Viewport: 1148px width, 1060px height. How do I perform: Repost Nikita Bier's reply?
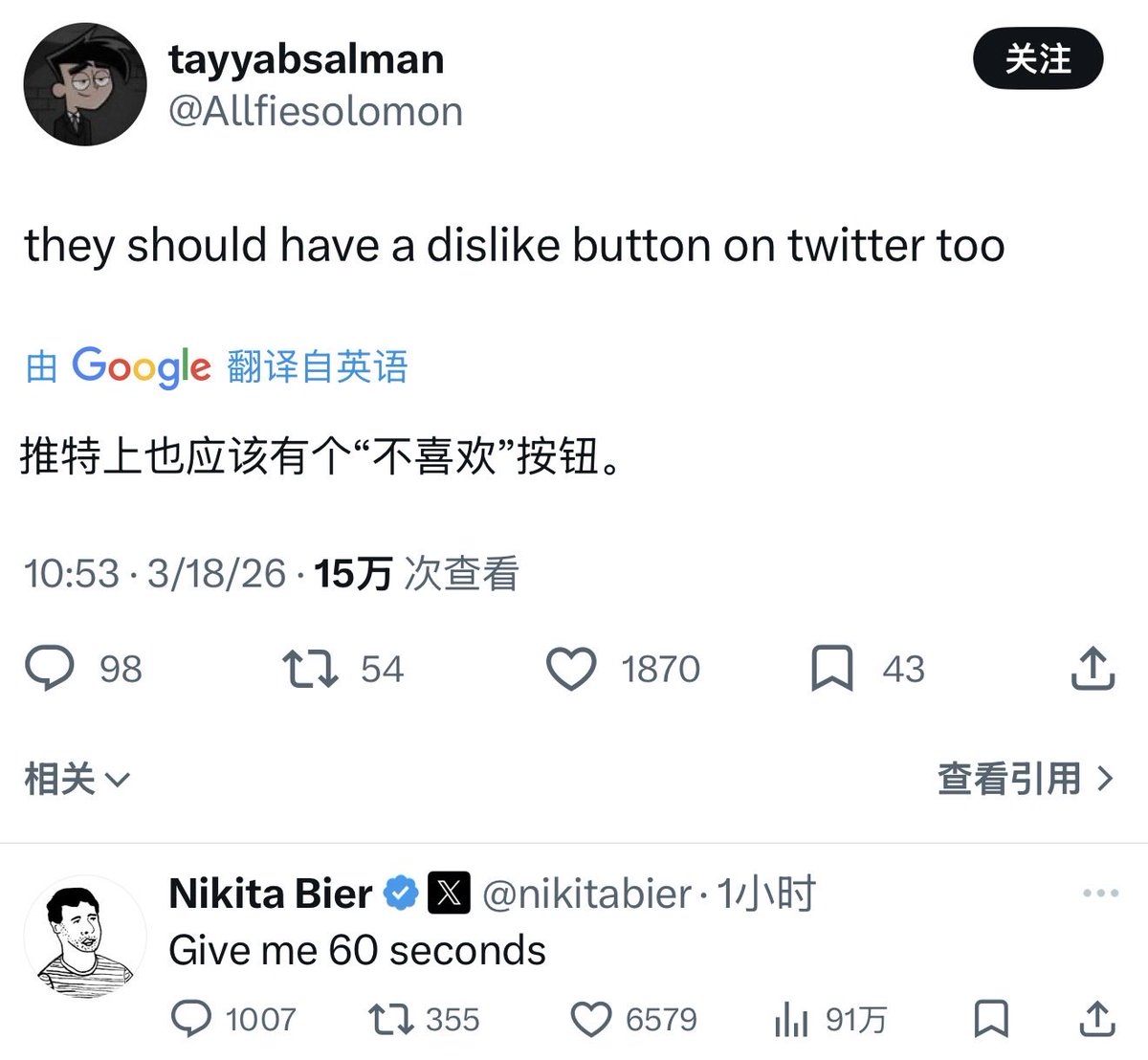[390, 1020]
